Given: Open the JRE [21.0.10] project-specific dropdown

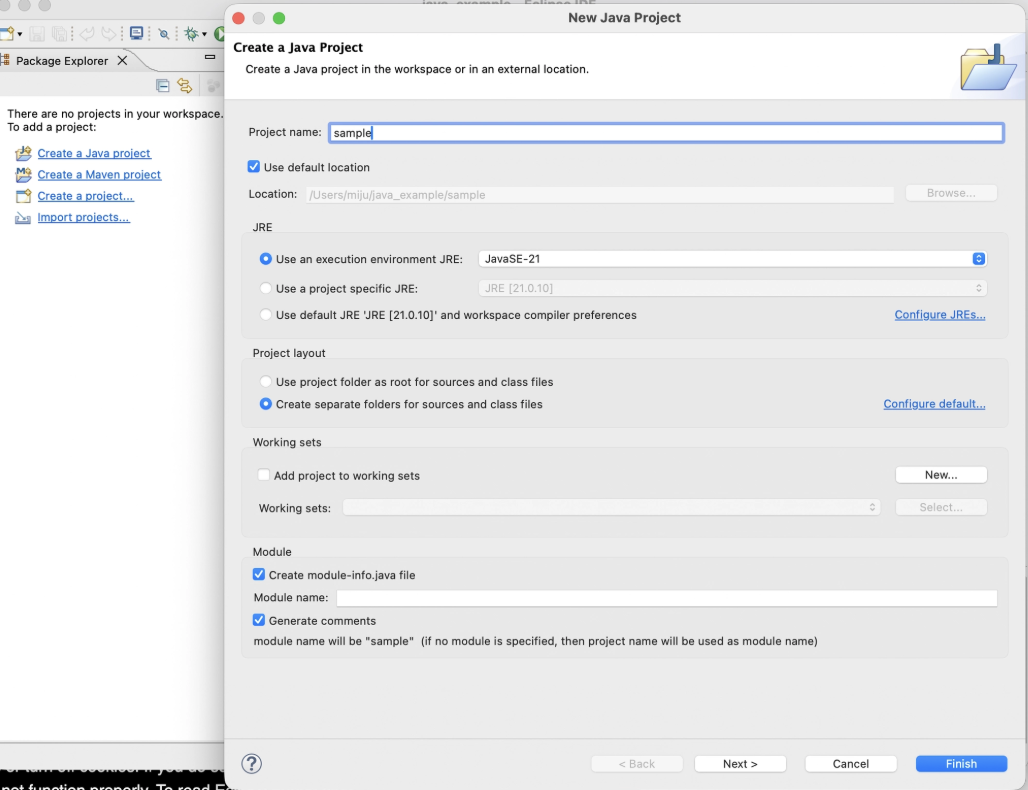Looking at the screenshot, I should [x=732, y=288].
